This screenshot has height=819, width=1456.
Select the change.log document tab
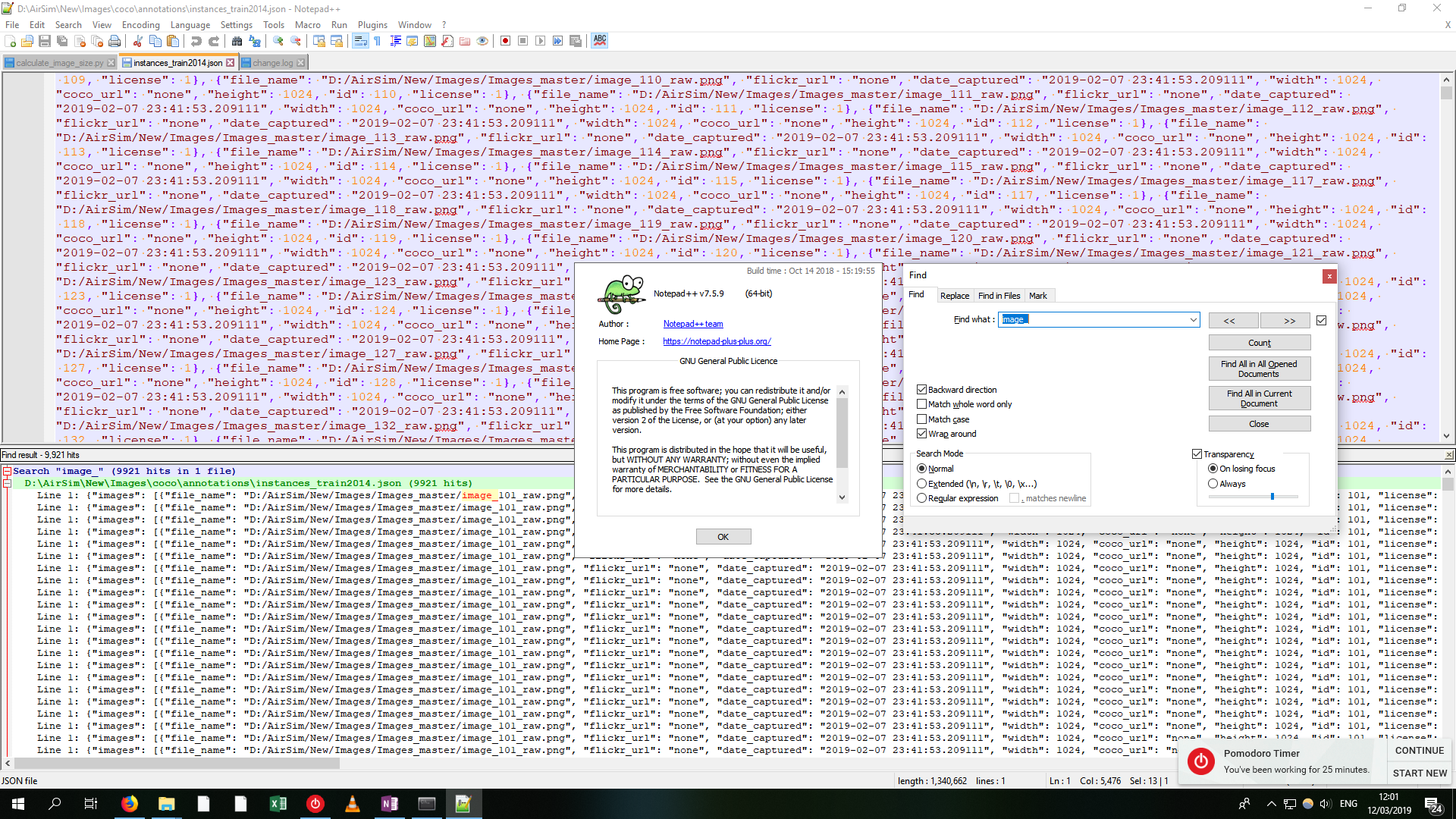coord(273,62)
